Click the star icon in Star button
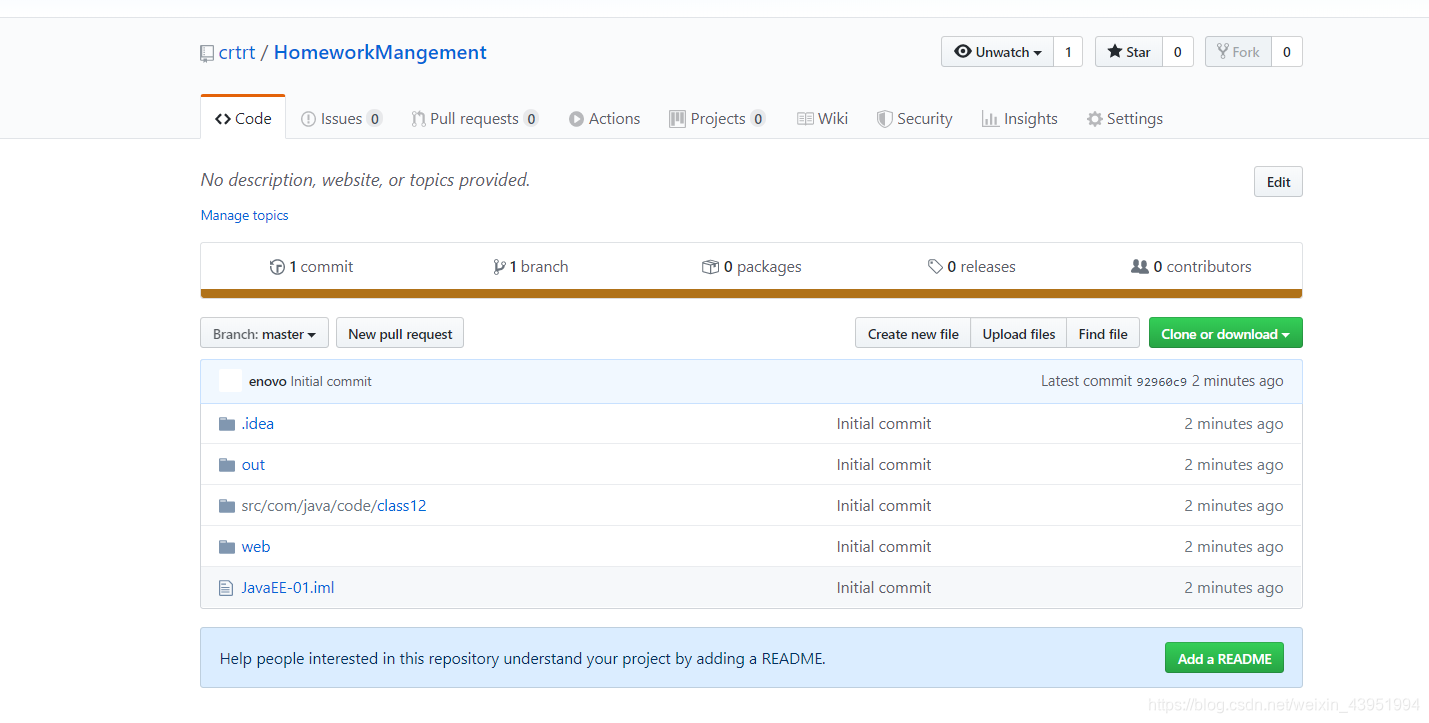 pos(1114,52)
